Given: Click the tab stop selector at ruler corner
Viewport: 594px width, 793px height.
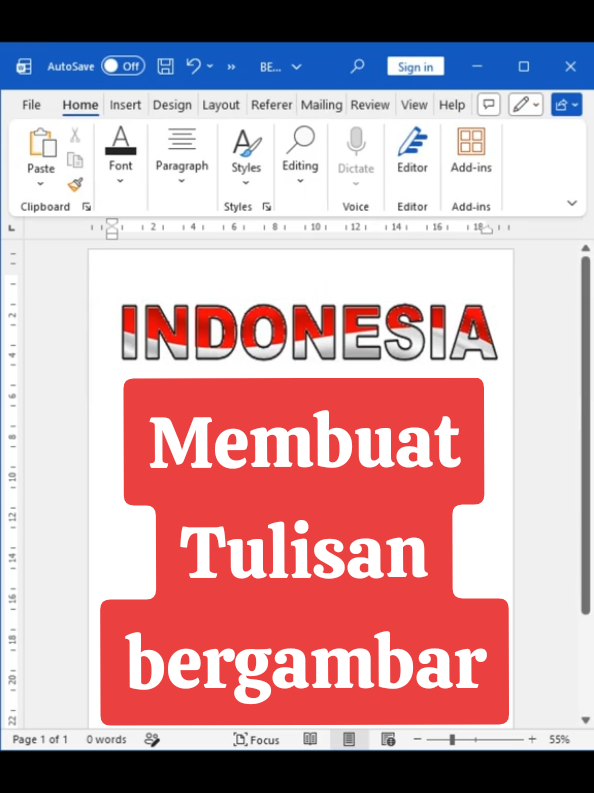Looking at the screenshot, I should click(12, 229).
